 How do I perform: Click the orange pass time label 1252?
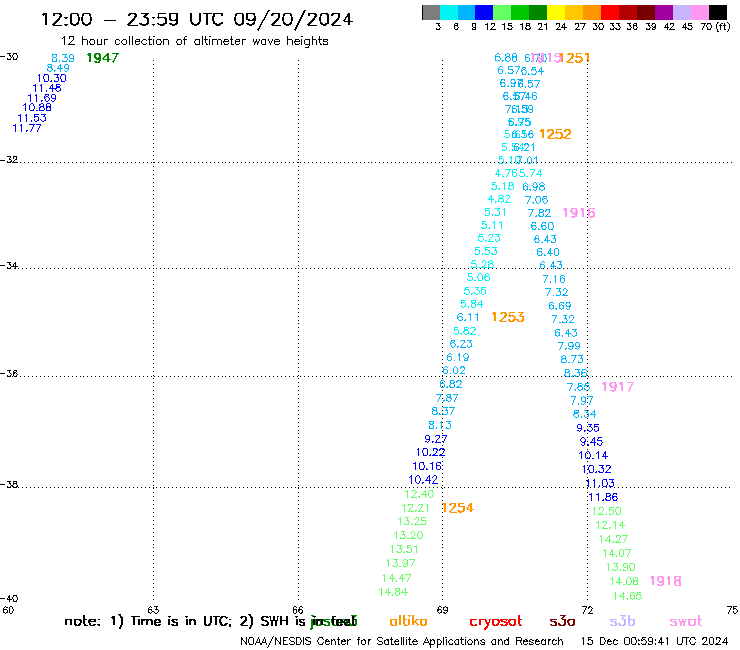[555, 134]
